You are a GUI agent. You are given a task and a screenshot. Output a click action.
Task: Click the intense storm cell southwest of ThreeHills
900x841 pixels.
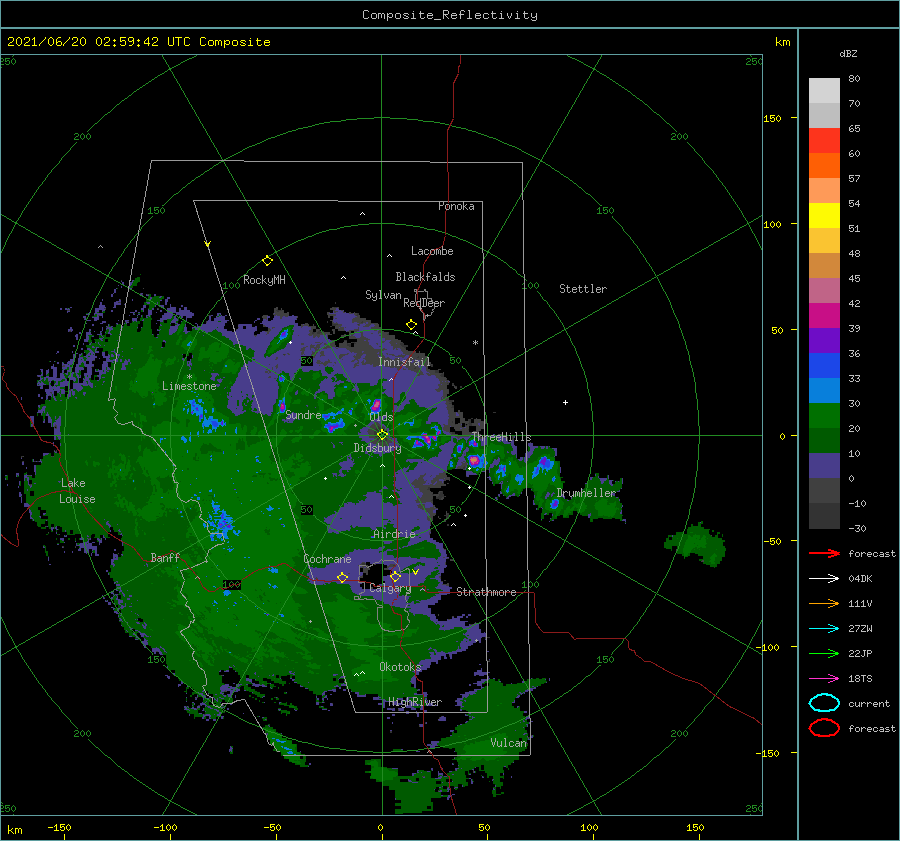click(x=474, y=460)
